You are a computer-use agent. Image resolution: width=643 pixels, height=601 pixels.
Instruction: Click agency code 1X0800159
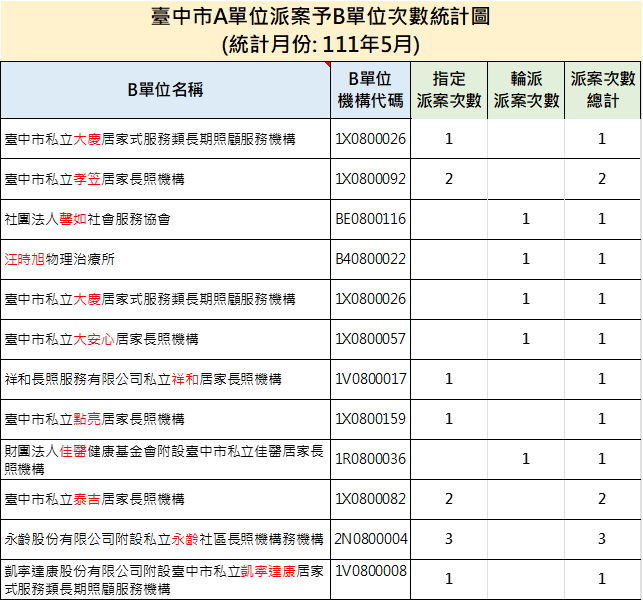370,419
